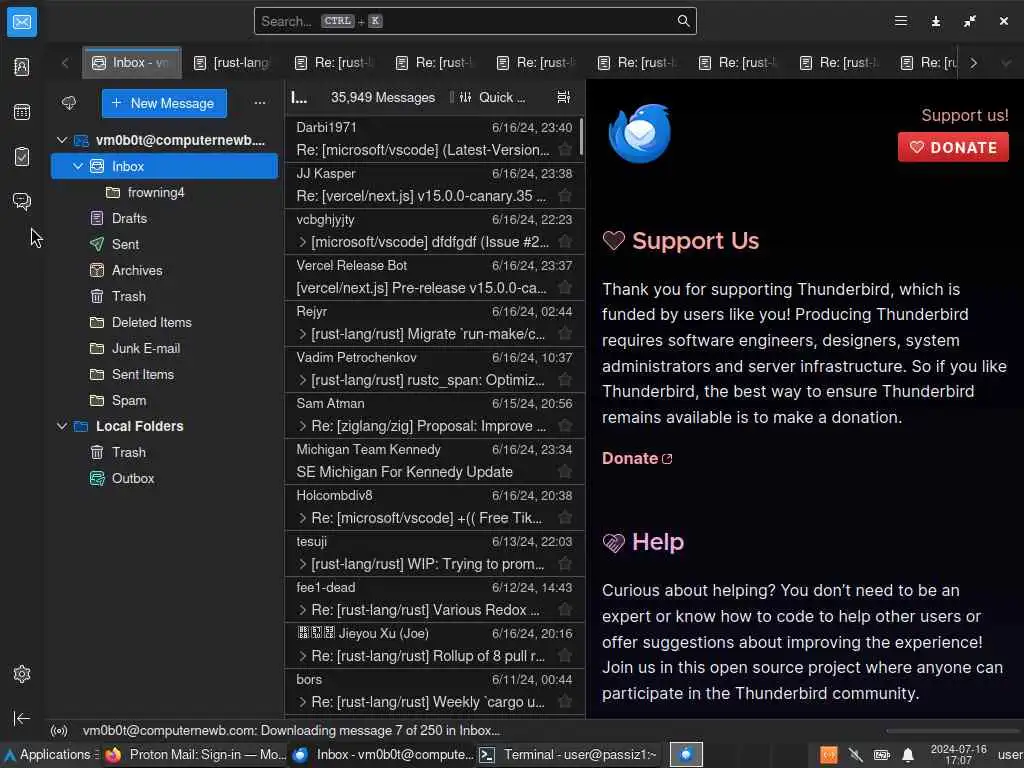Screen dimensions: 1024x768
Task: Open the Thunderbird hamburger menu
Action: pos(901,21)
